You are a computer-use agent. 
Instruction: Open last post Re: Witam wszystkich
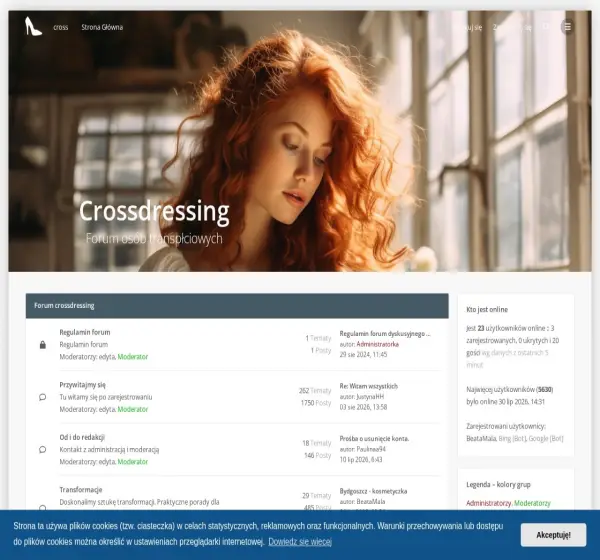point(368,386)
